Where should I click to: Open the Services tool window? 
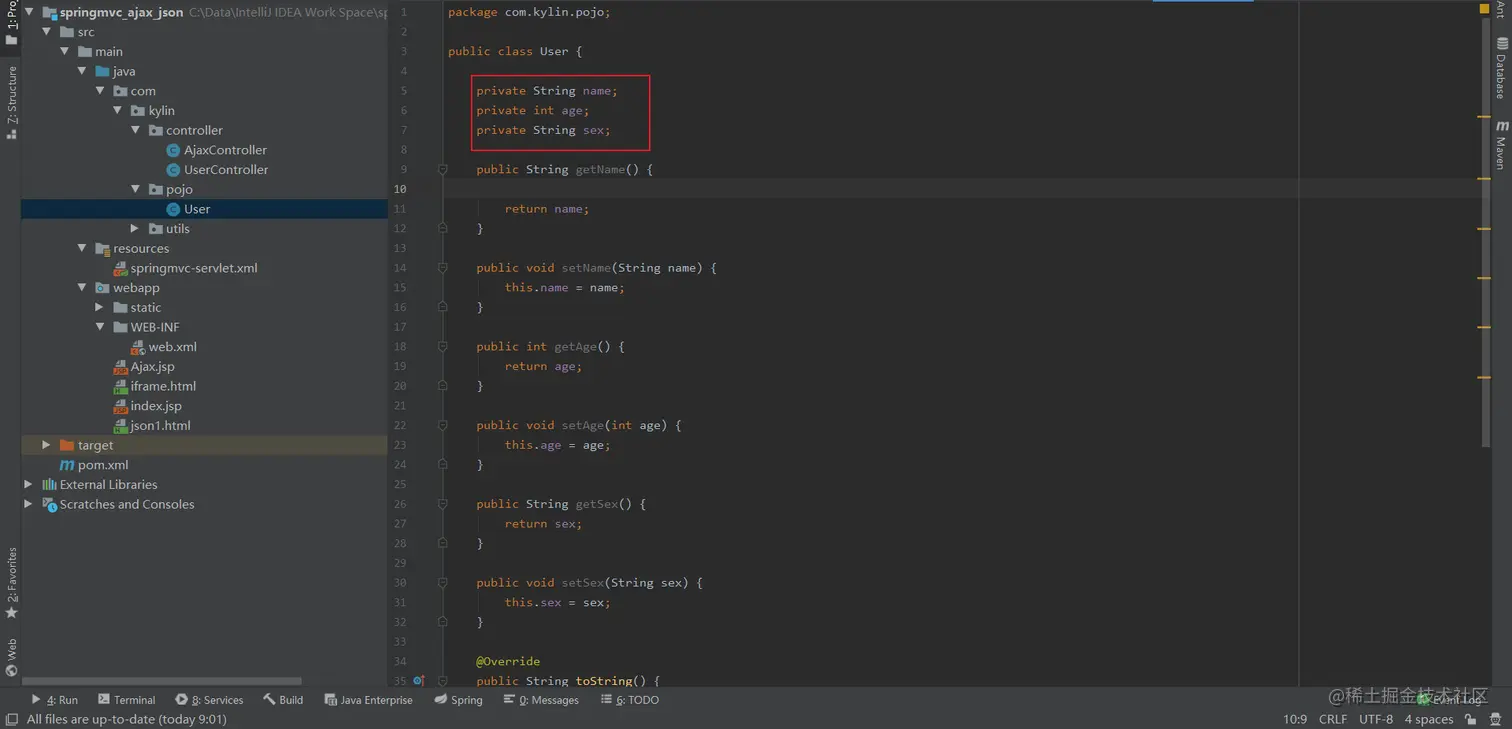[209, 700]
